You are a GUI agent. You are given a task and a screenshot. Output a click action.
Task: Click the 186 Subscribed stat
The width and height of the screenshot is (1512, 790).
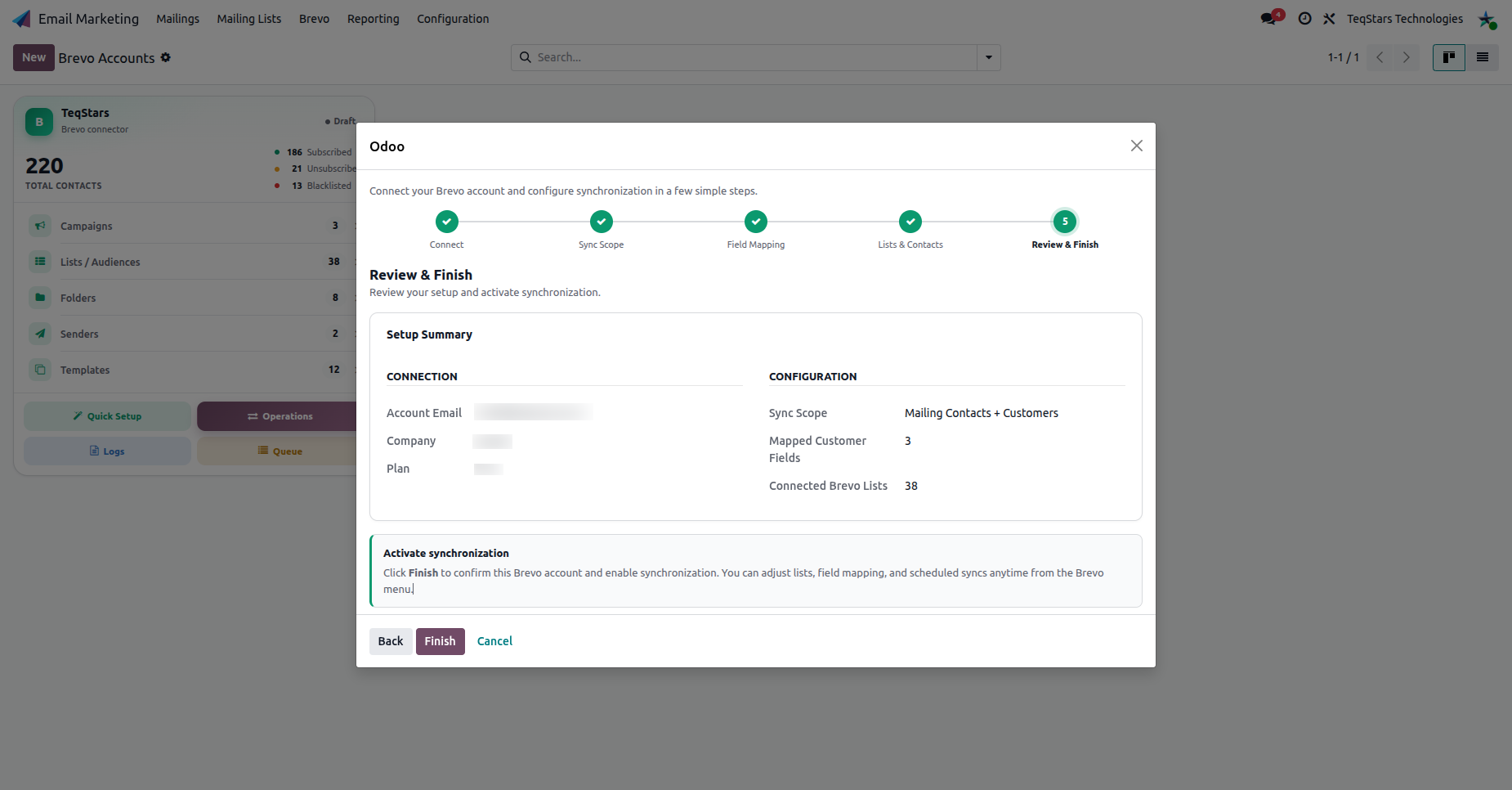tap(313, 152)
